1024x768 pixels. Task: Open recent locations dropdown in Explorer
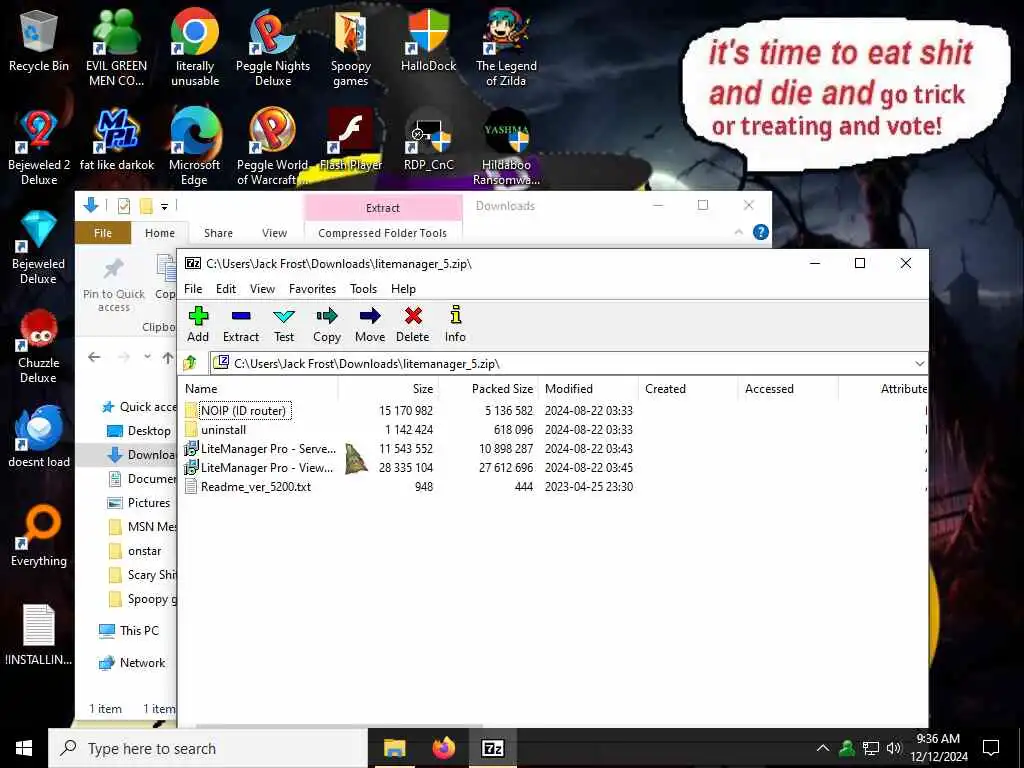pos(148,357)
